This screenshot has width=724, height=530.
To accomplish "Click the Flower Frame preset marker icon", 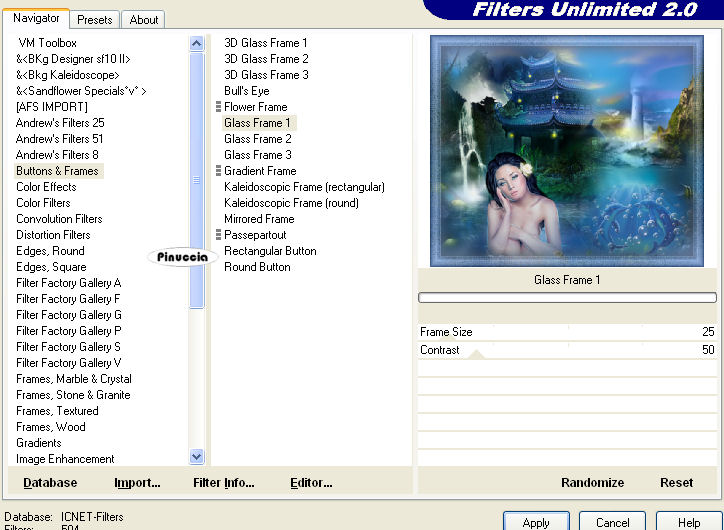I will coord(218,107).
